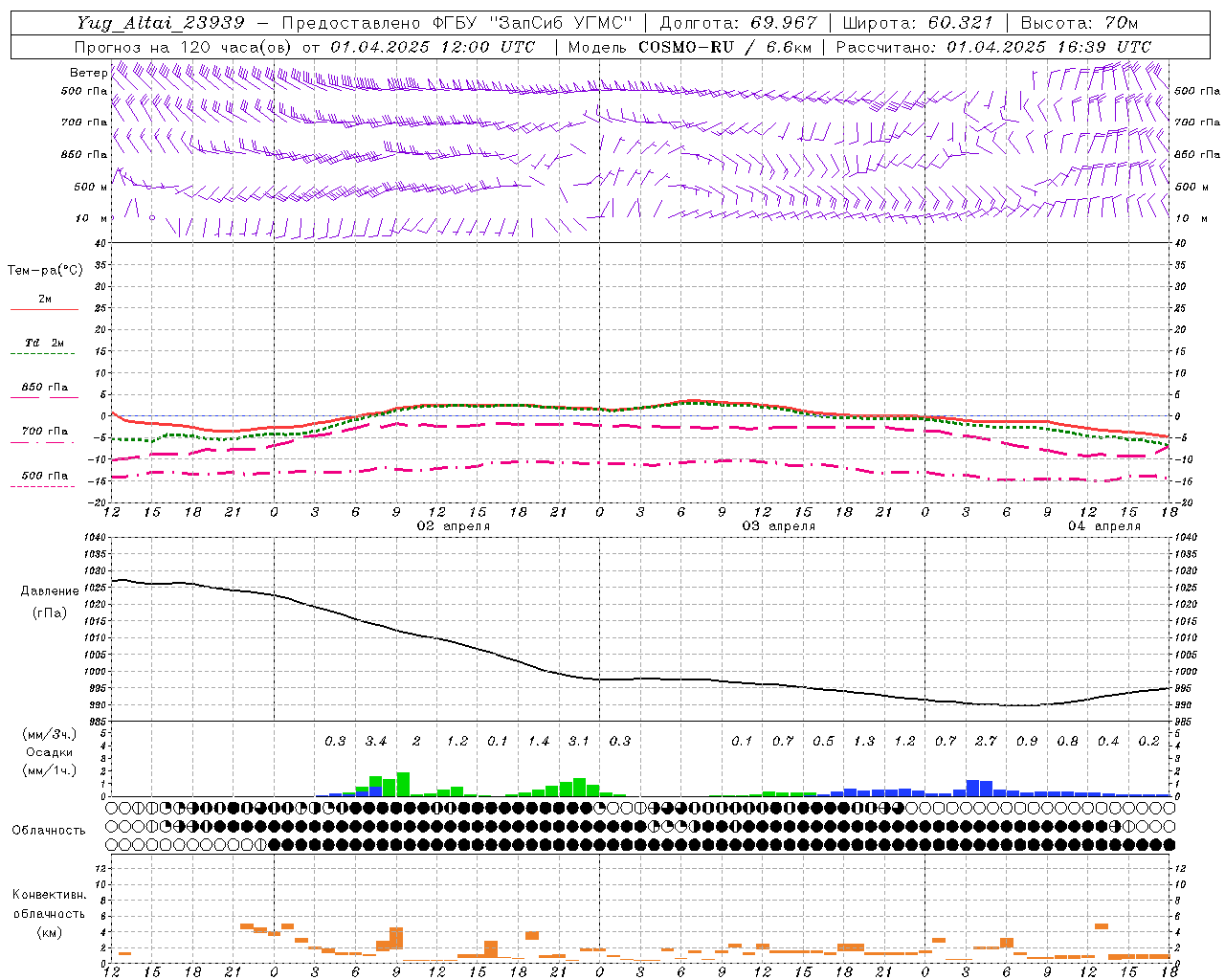Click the 3.4 precipitation total value
The width and height of the screenshot is (1225, 980).
pos(376,741)
